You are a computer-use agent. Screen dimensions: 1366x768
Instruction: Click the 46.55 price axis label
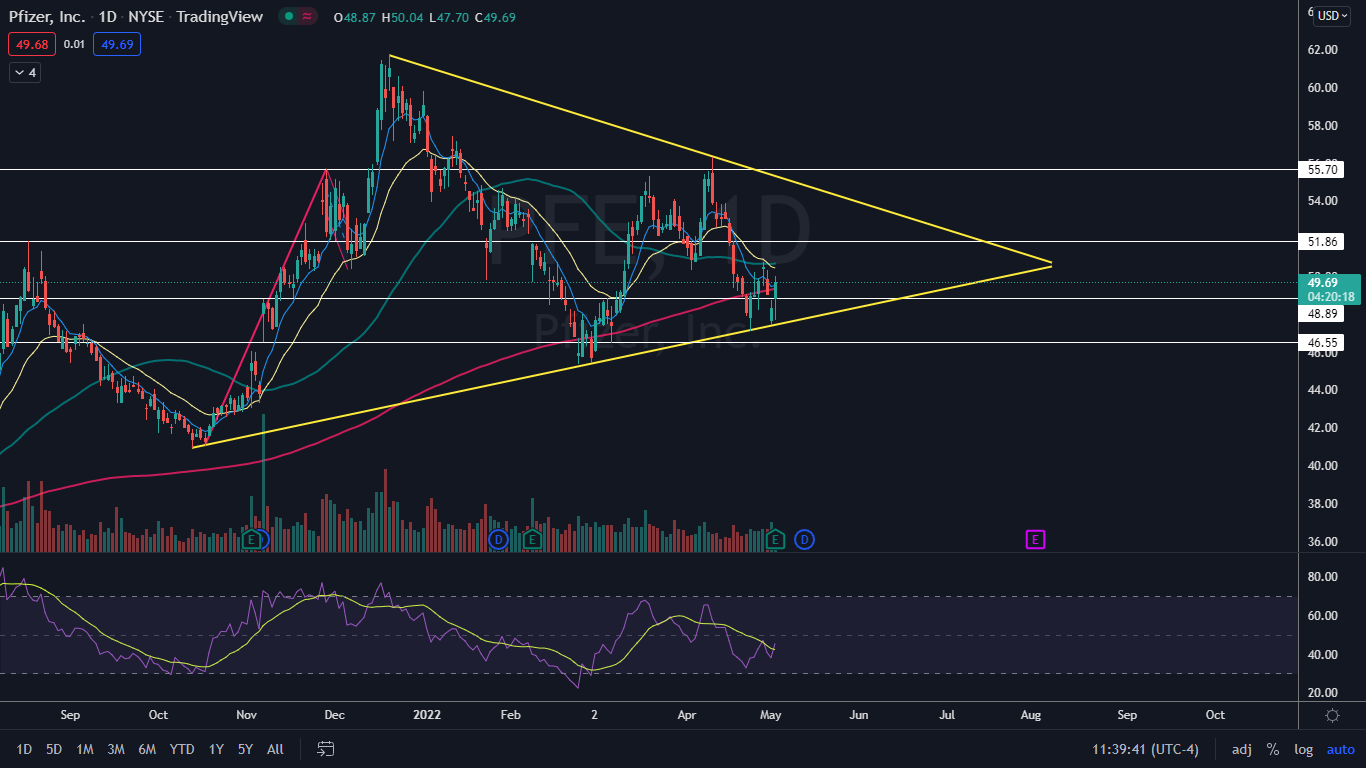(x=1323, y=342)
